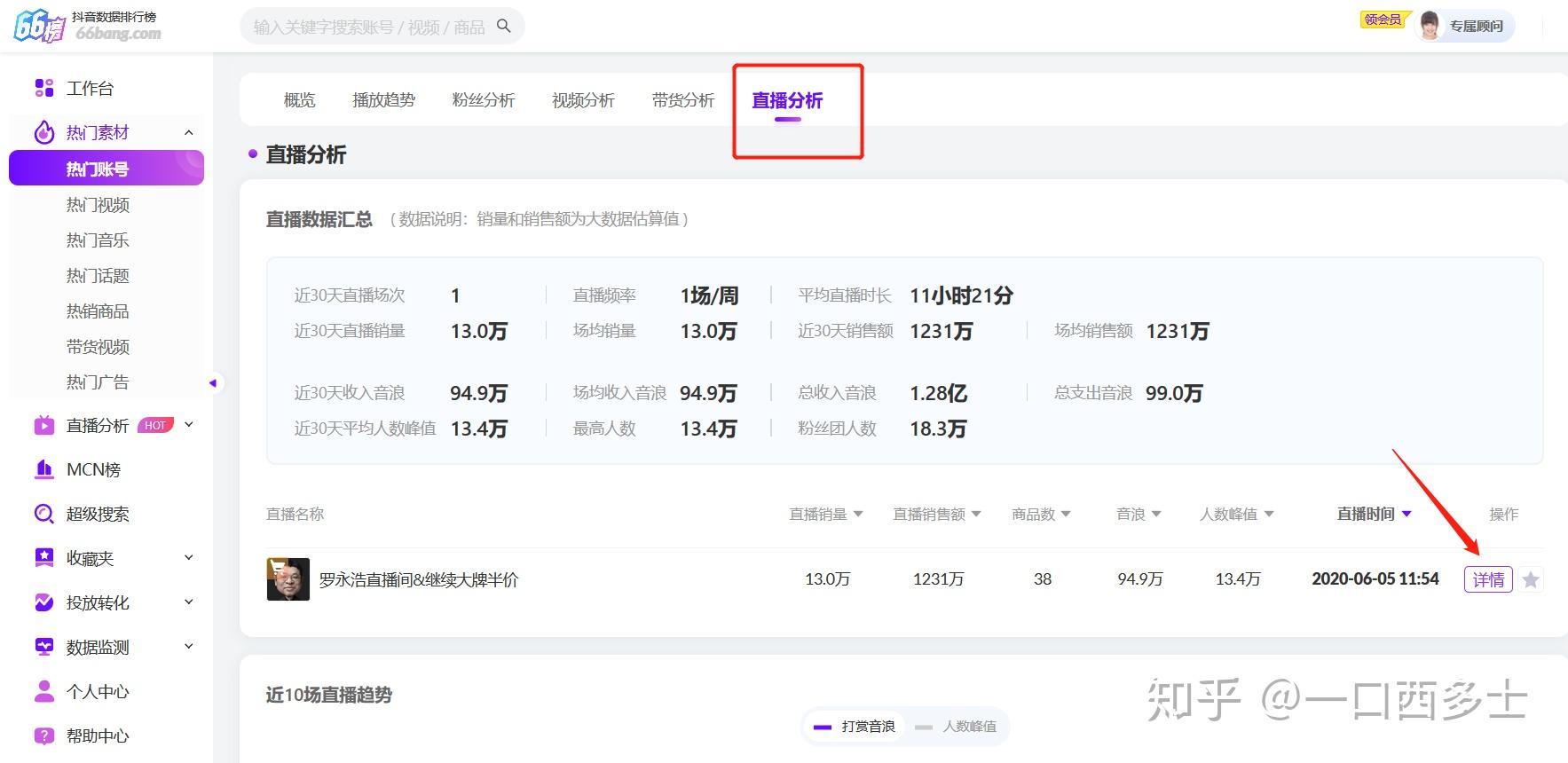Click the 总收入音浪 value 1.28亿
1568x763 pixels.
938,393
